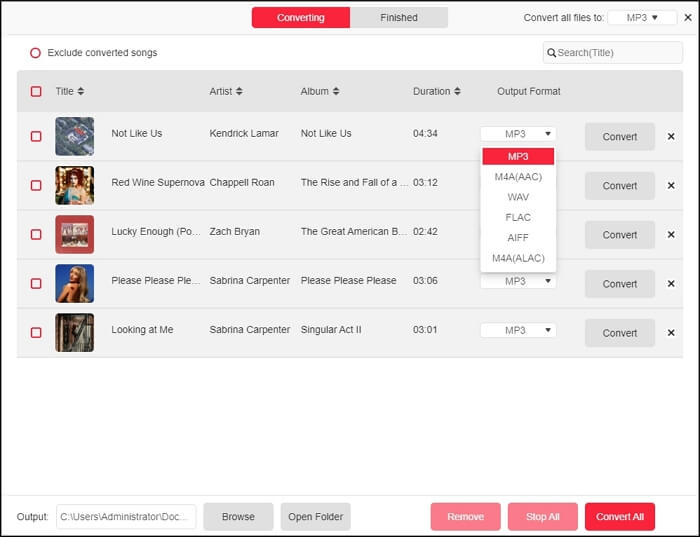Open Looking at Me format dropdown
The image size is (700, 537).
[518, 330]
